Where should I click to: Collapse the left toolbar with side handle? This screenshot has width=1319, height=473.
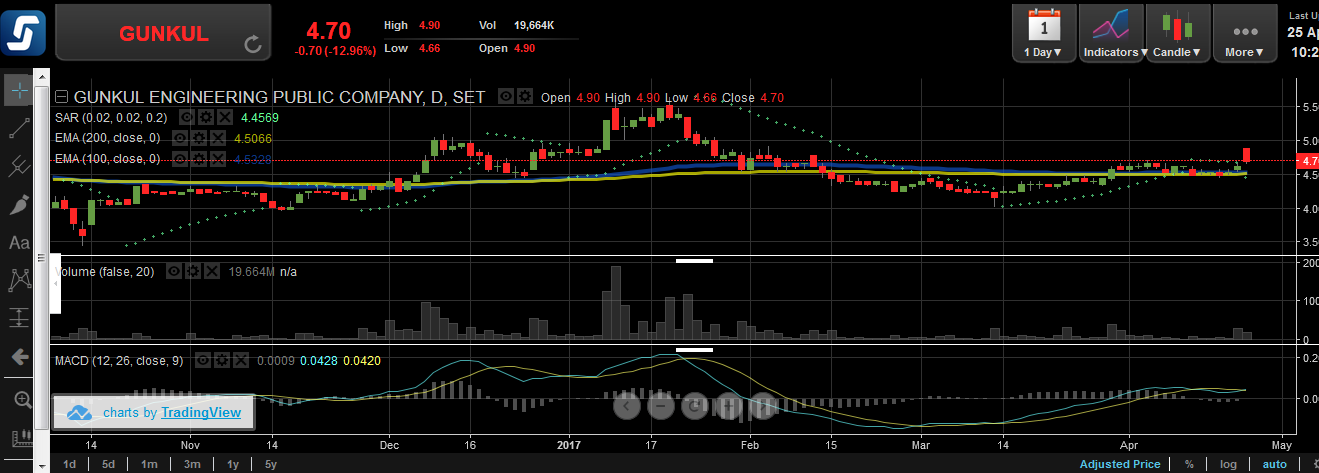(x=56, y=285)
